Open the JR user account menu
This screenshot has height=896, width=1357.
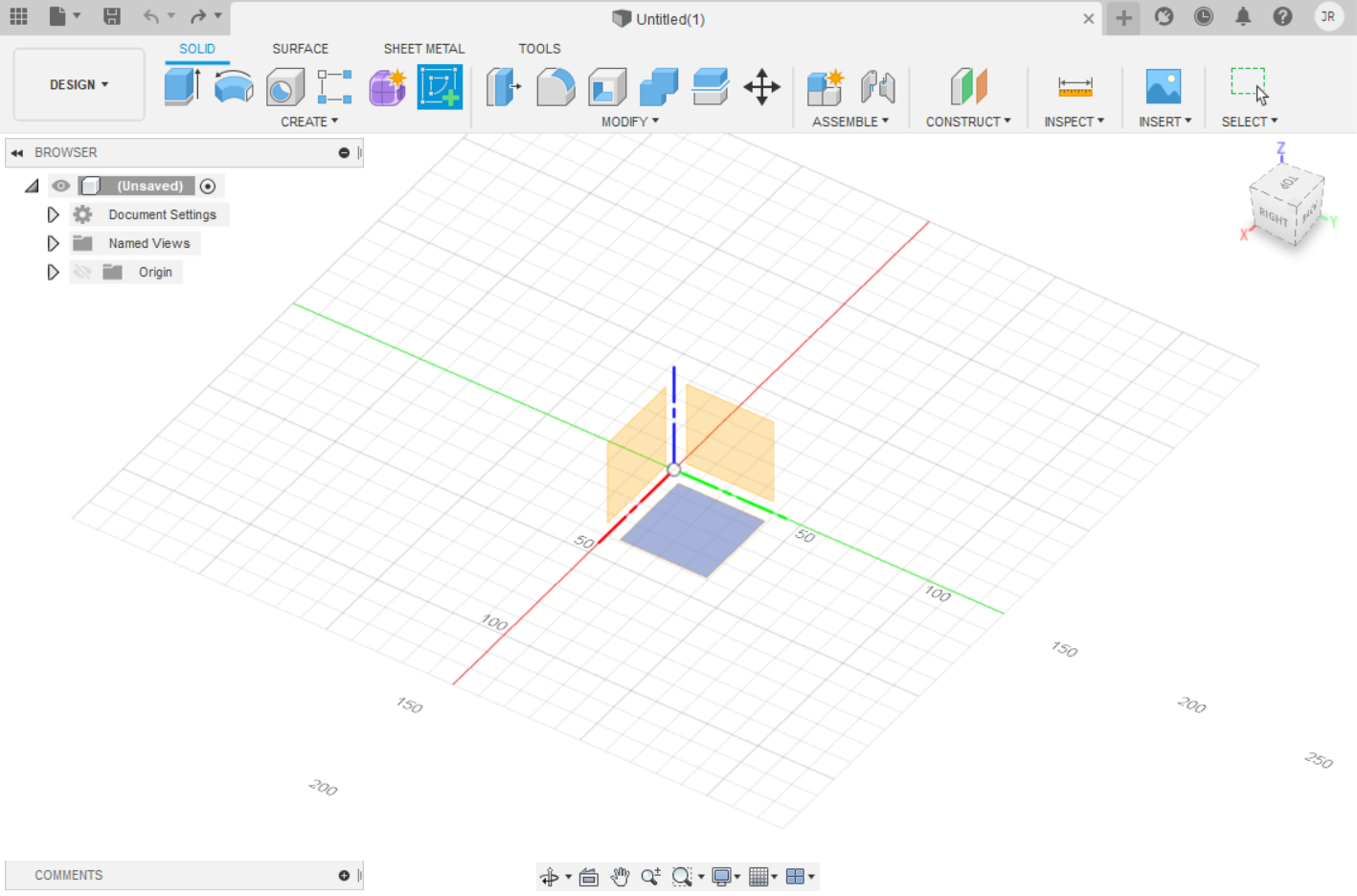[1328, 16]
